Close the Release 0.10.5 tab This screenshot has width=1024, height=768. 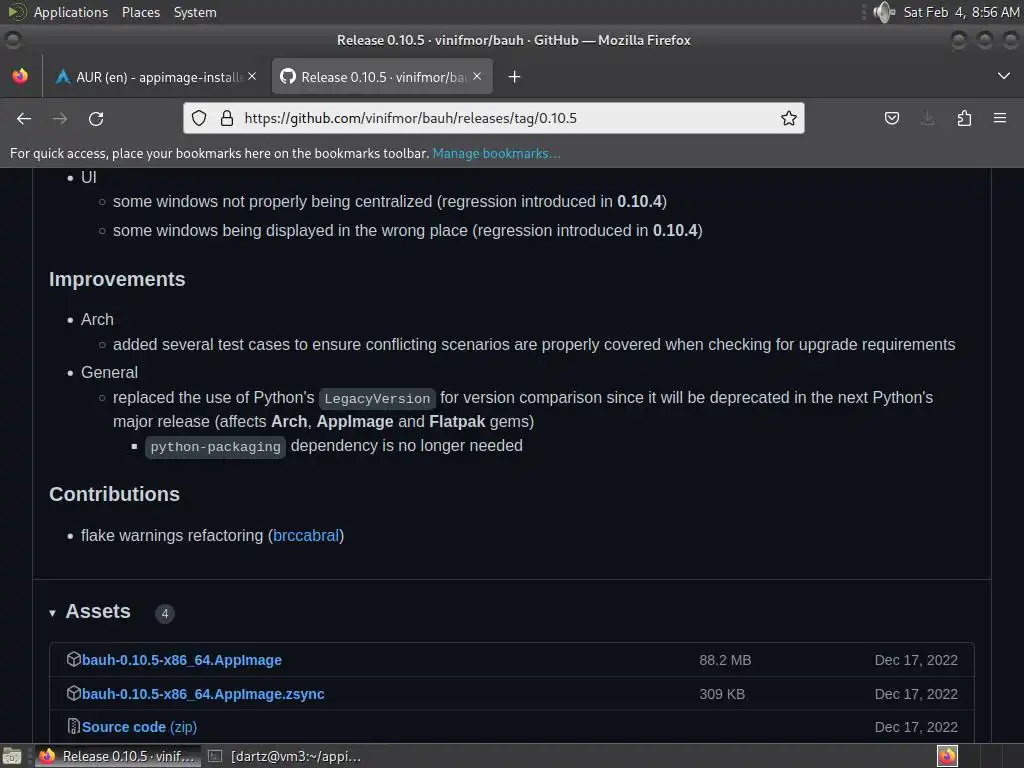click(x=477, y=76)
